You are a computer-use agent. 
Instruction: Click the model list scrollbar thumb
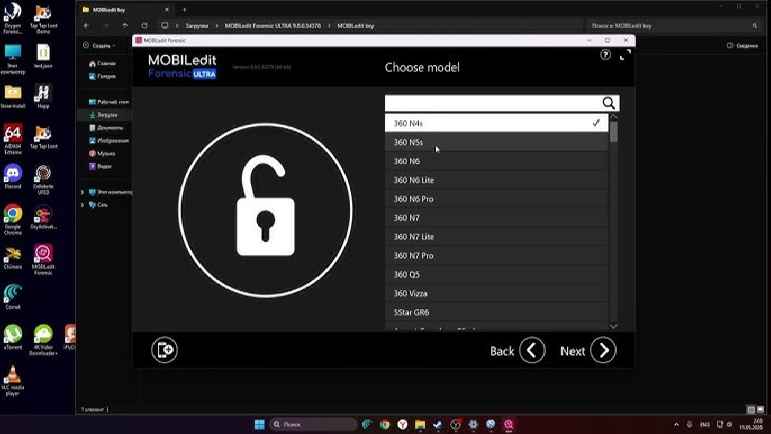(x=614, y=132)
